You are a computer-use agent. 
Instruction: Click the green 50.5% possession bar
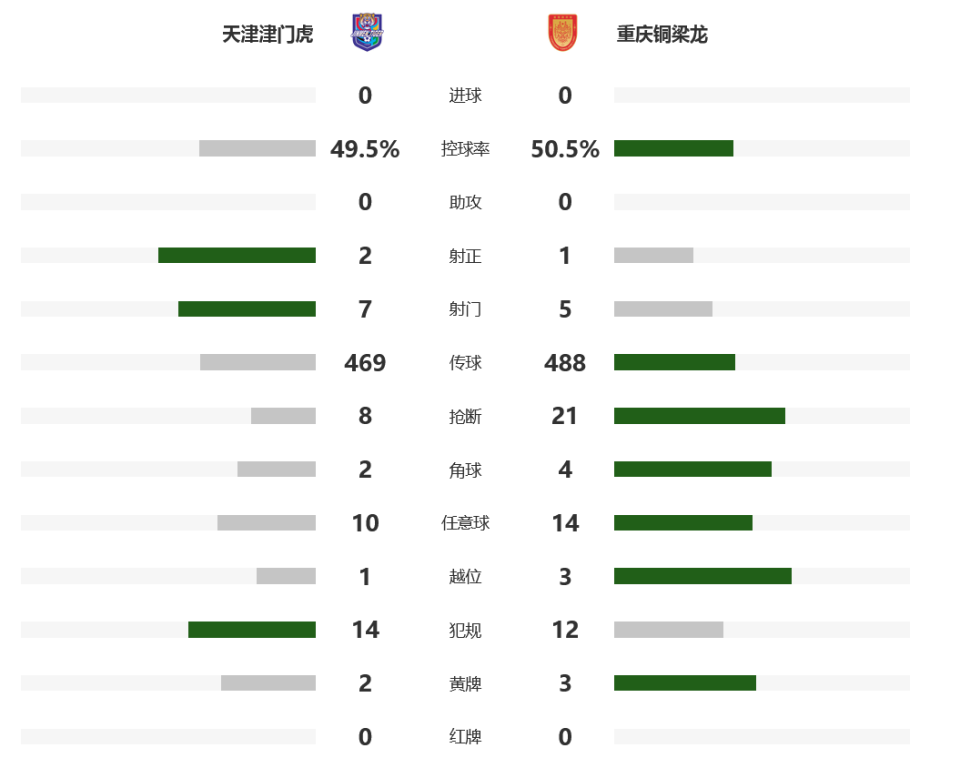point(673,149)
